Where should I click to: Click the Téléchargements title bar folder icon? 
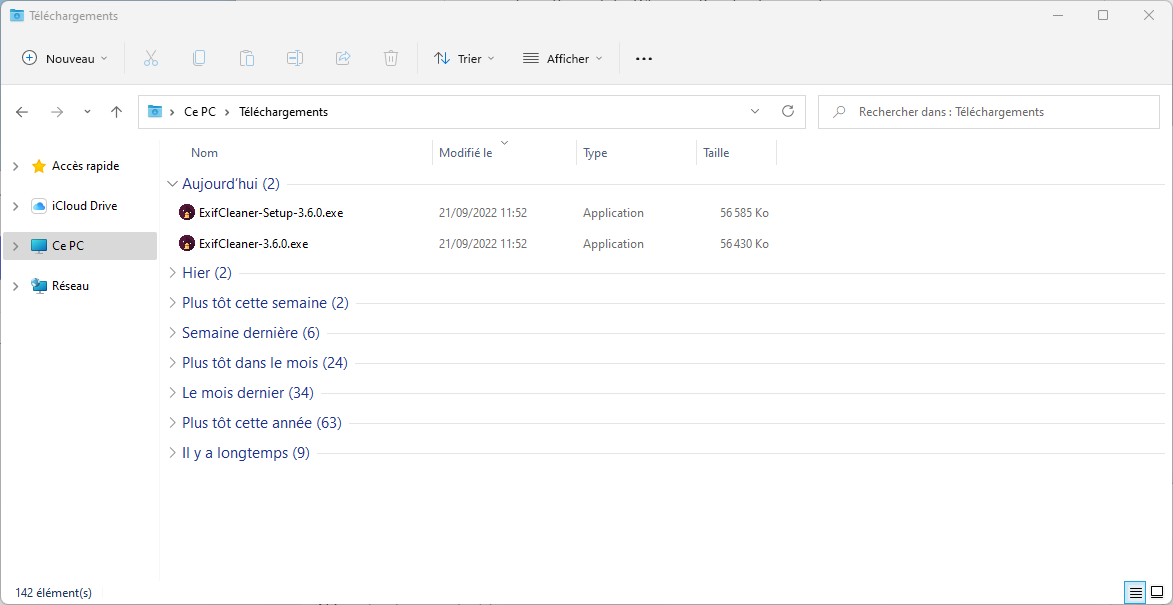point(16,15)
